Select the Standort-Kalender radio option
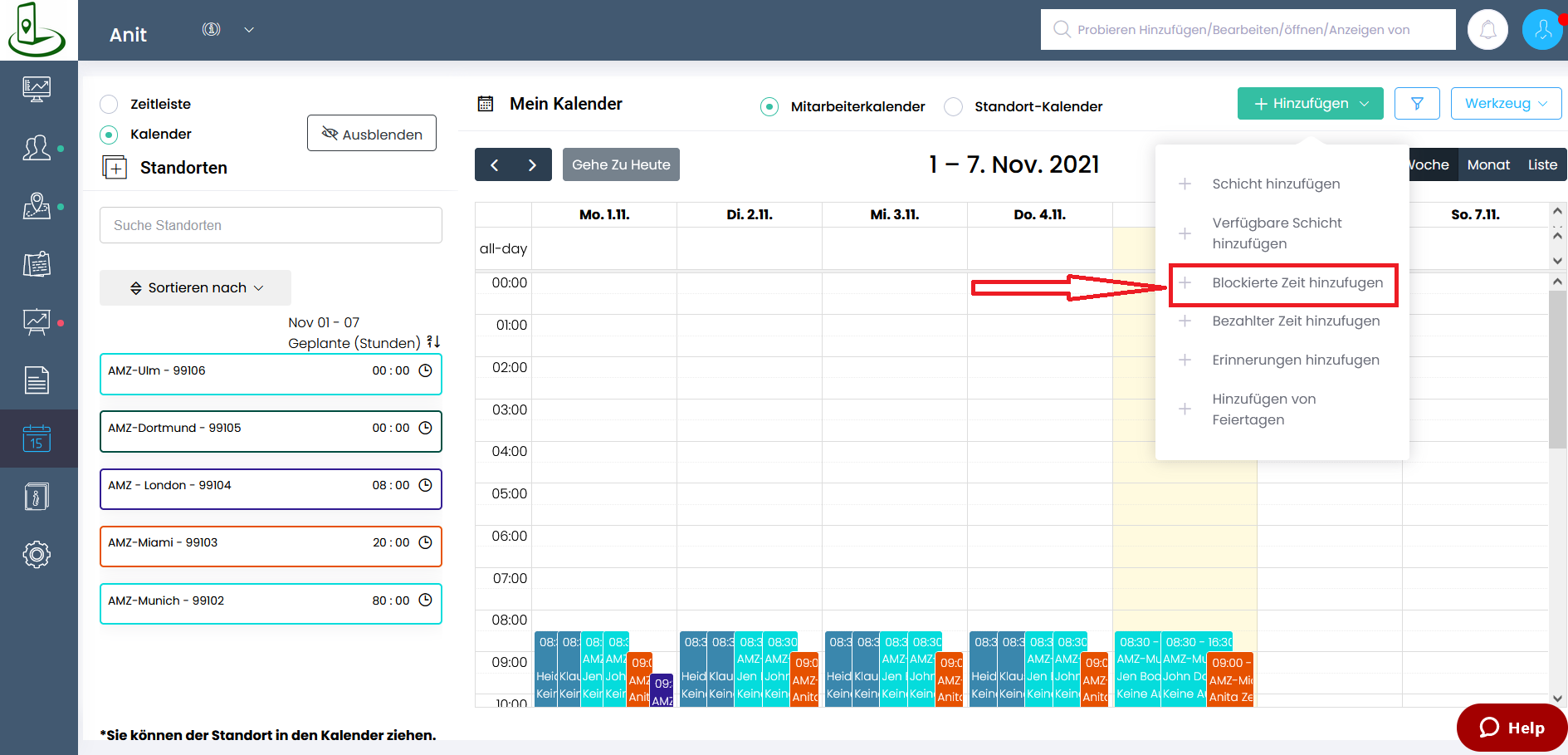This screenshot has width=1568, height=755. (954, 106)
